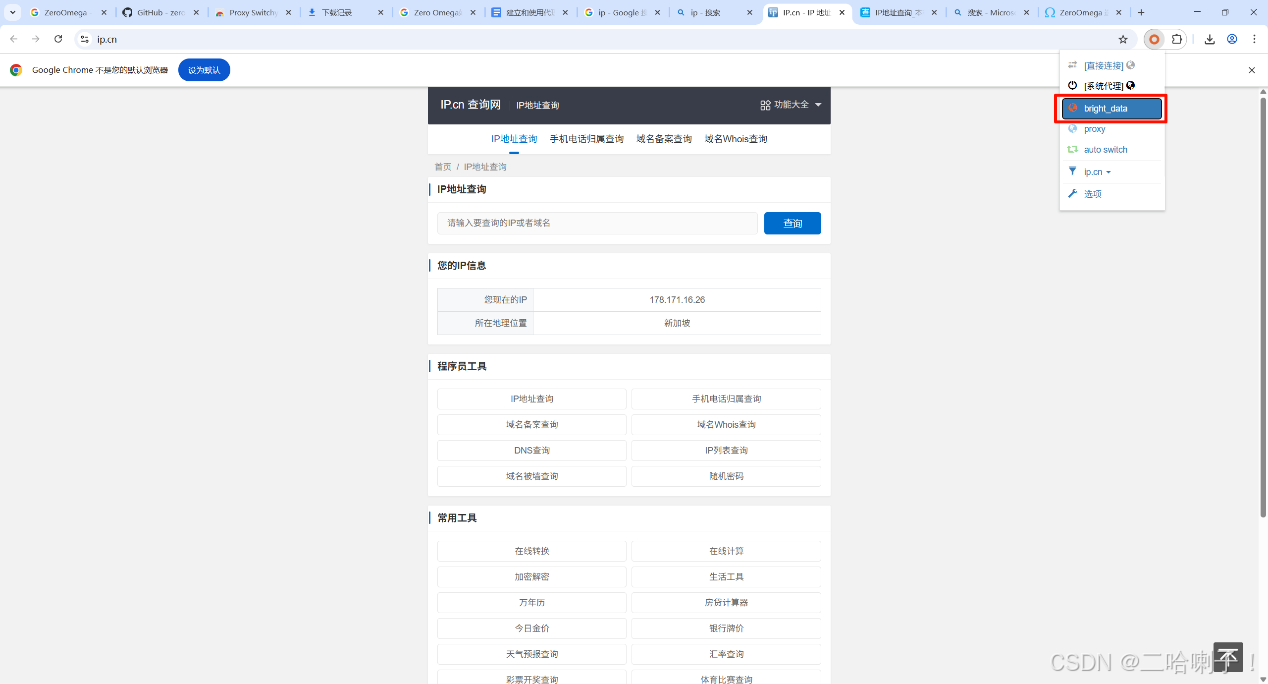The height and width of the screenshot is (684, 1268).
Task: Select bright_data proxy profile
Action: 1112,108
